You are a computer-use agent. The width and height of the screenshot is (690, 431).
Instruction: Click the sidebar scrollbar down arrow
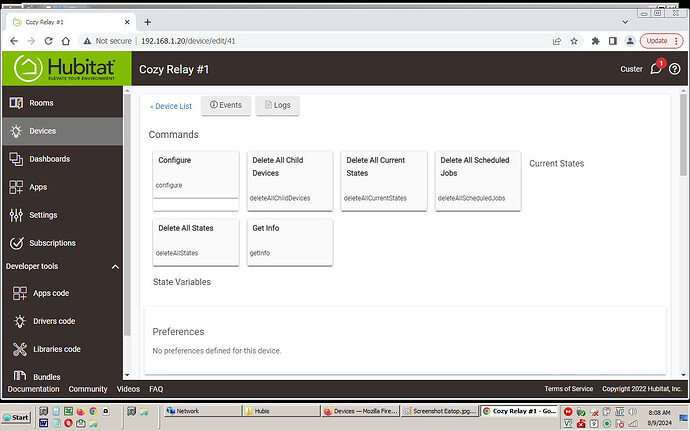pyautogui.click(x=127, y=375)
